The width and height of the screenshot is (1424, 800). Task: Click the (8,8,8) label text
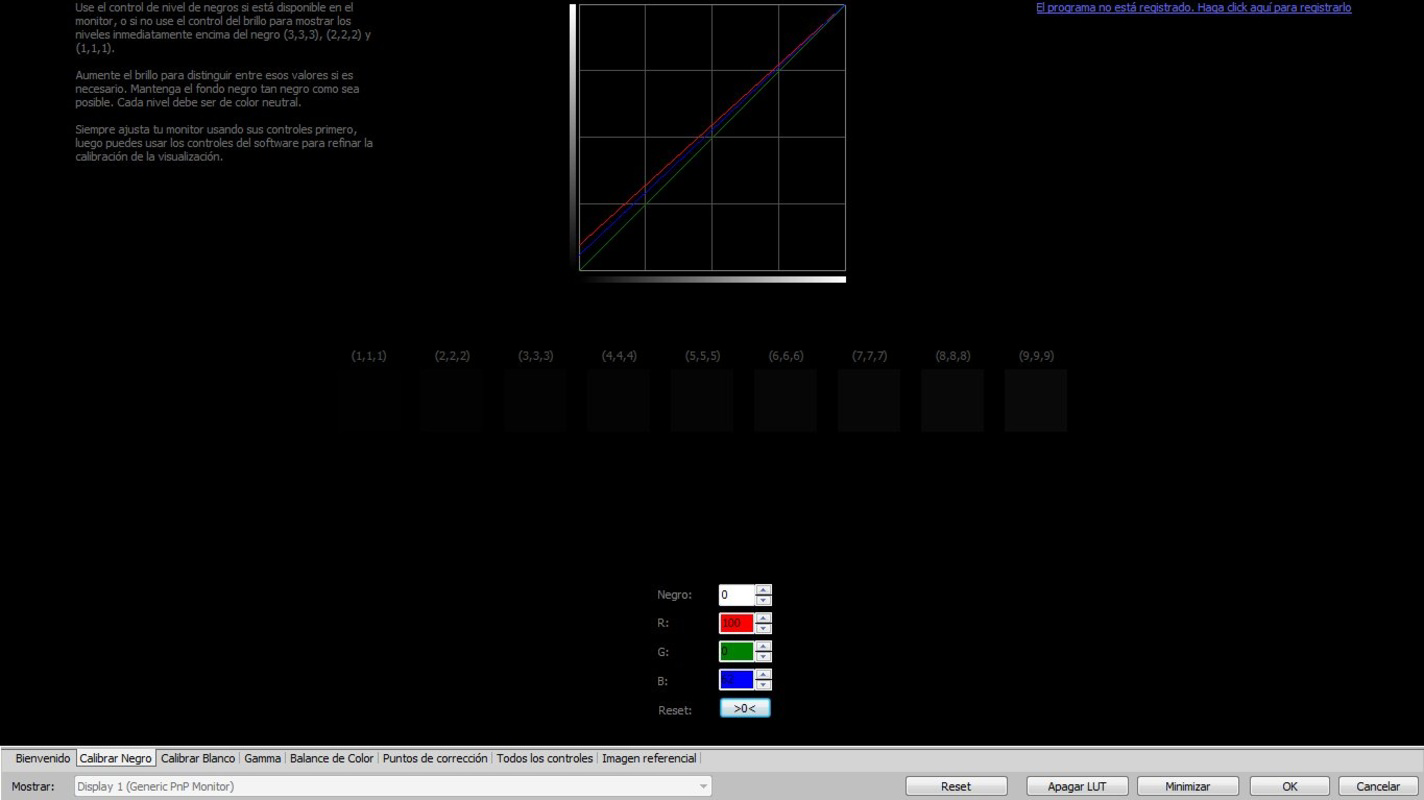coord(953,356)
